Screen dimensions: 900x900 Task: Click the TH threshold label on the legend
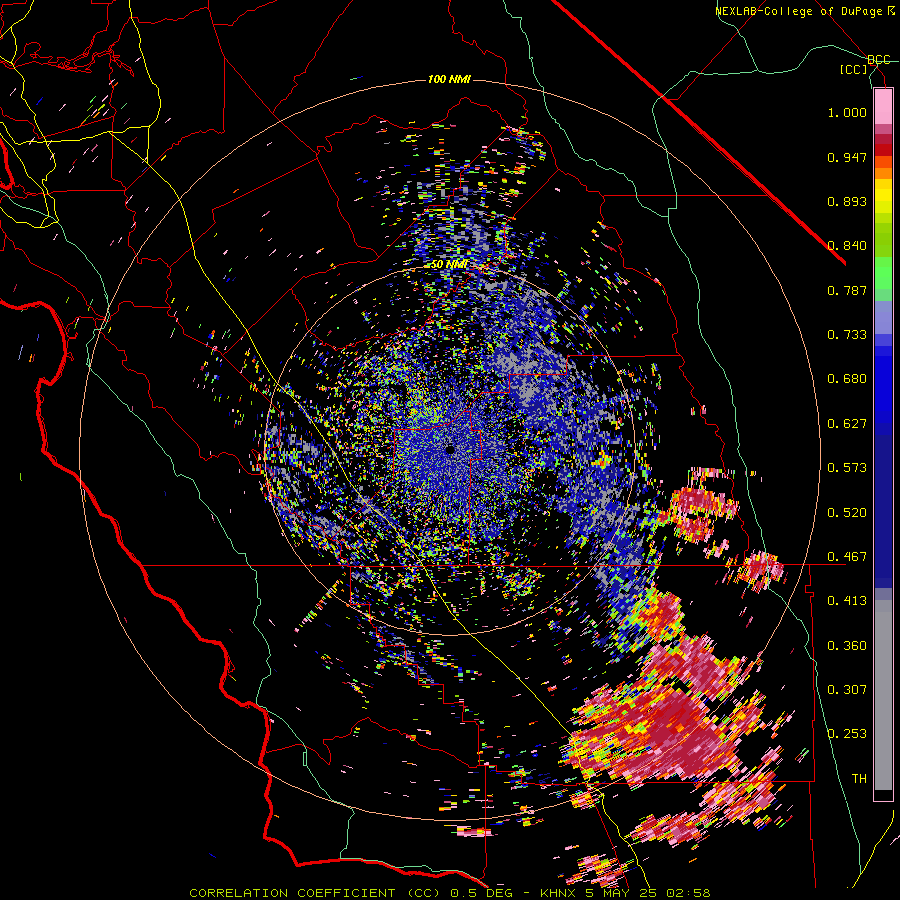(859, 779)
